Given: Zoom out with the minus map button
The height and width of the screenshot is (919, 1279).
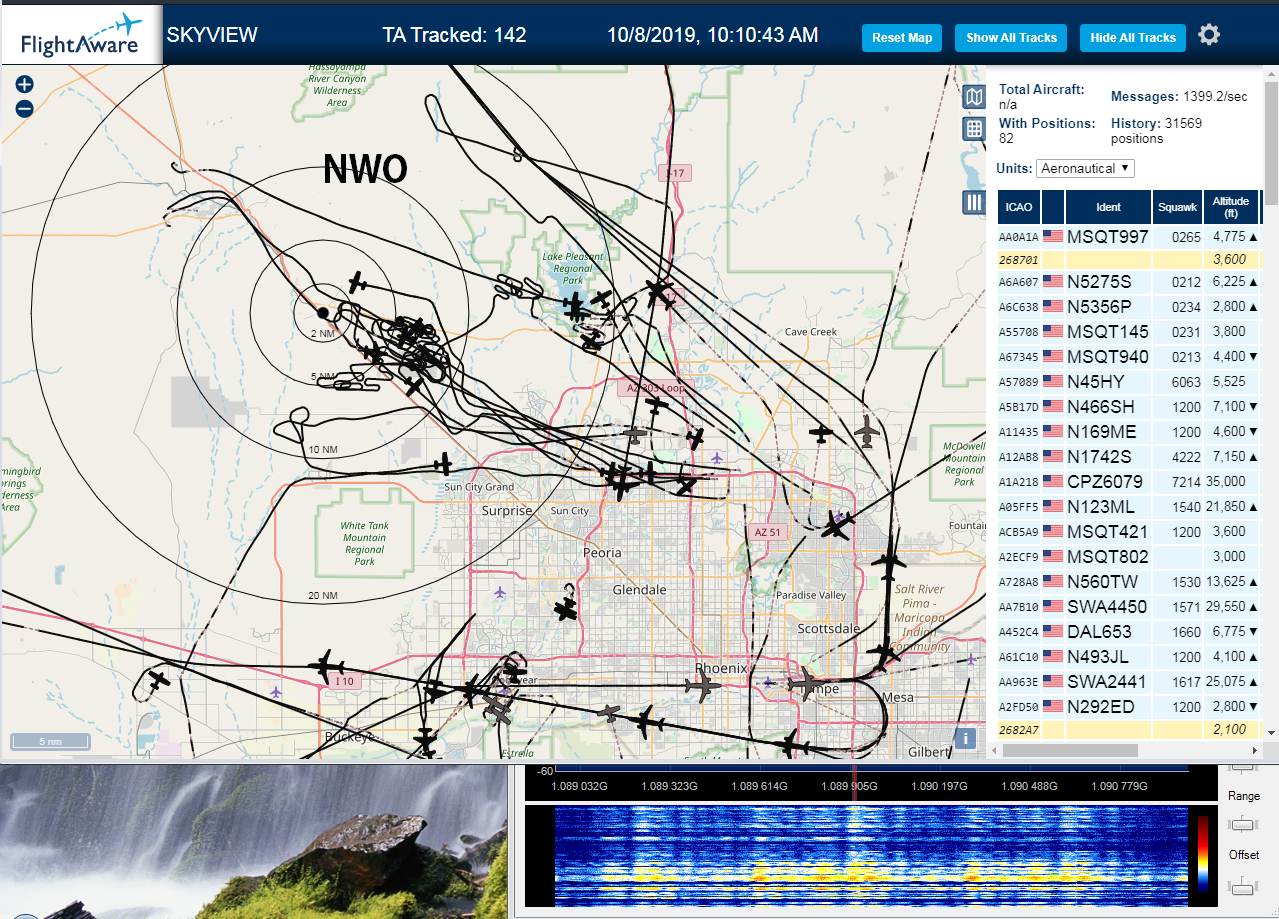Looking at the screenshot, I should [x=25, y=109].
